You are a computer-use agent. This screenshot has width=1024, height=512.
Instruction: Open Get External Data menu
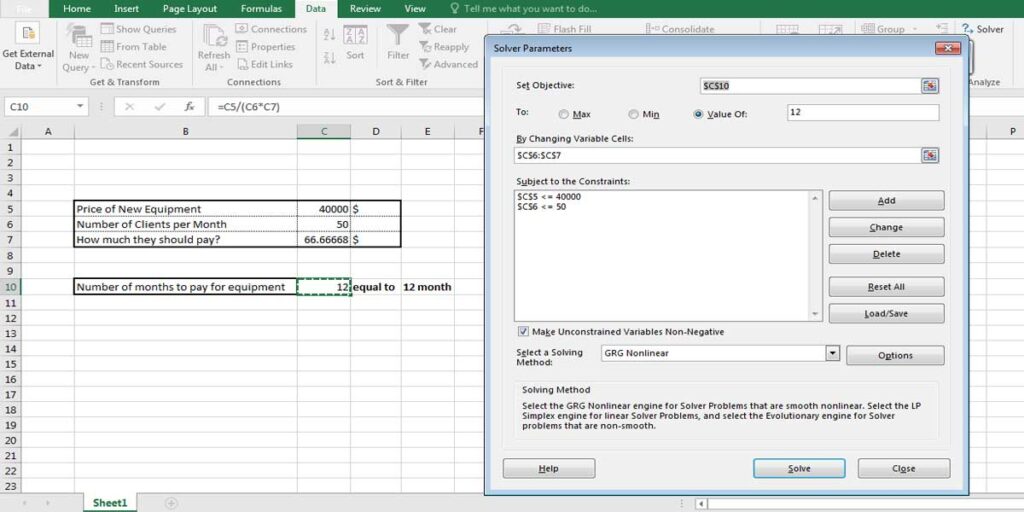pyautogui.click(x=28, y=48)
